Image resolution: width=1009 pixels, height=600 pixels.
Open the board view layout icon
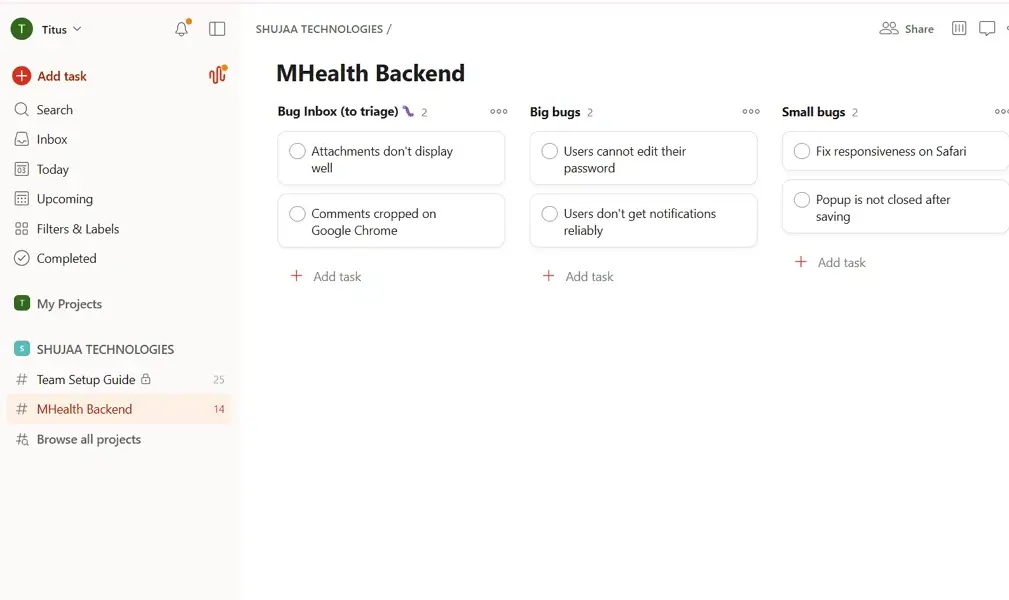coord(958,28)
